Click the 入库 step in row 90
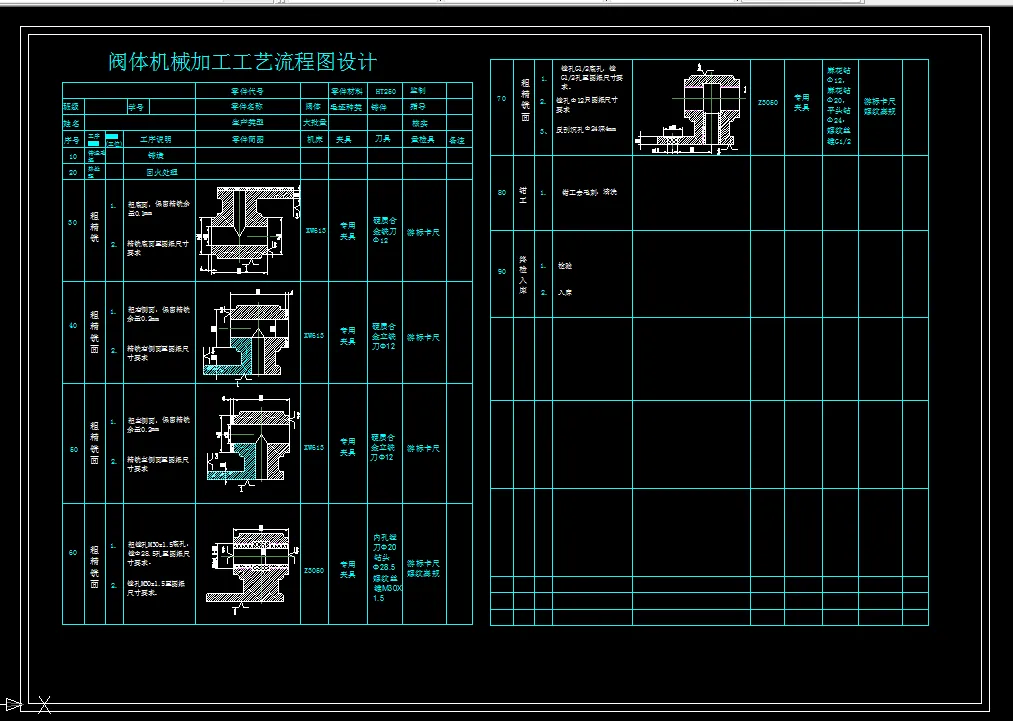 click(565, 292)
